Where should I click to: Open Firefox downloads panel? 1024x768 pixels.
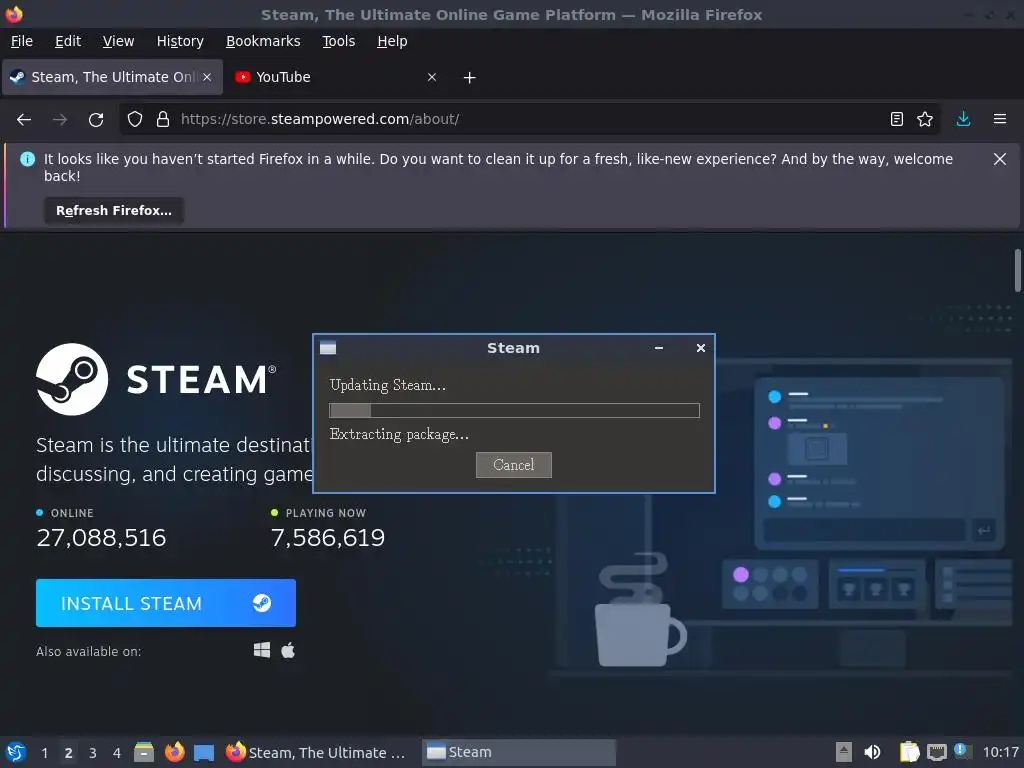963,119
